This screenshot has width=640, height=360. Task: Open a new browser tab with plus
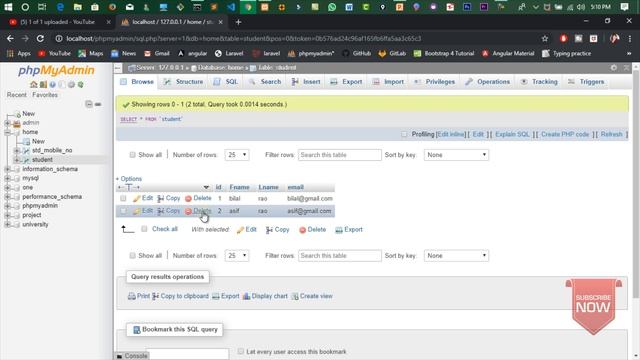tap(238, 22)
